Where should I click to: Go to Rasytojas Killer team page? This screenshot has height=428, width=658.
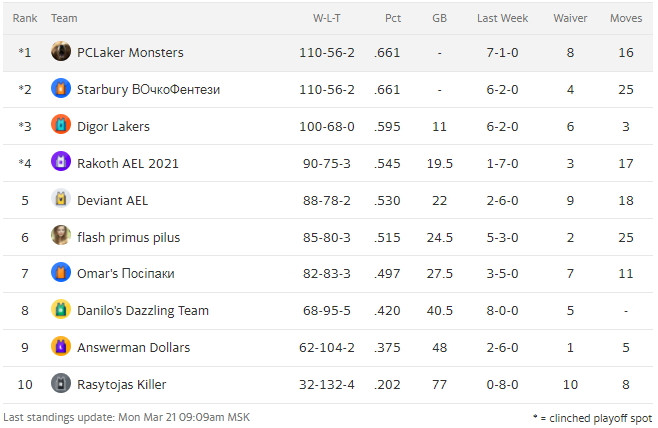(x=121, y=384)
